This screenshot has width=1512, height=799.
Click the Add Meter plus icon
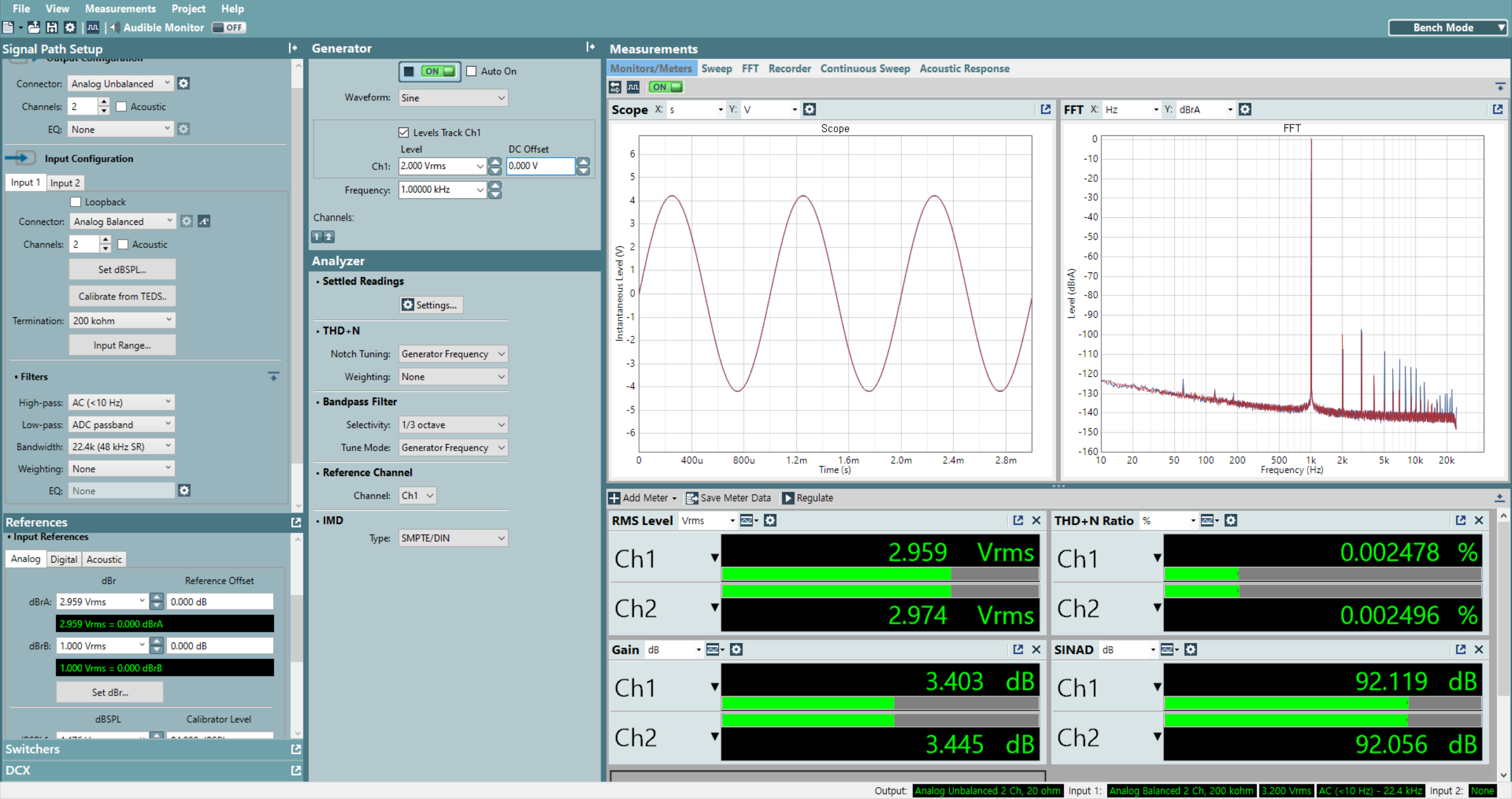tap(614, 498)
